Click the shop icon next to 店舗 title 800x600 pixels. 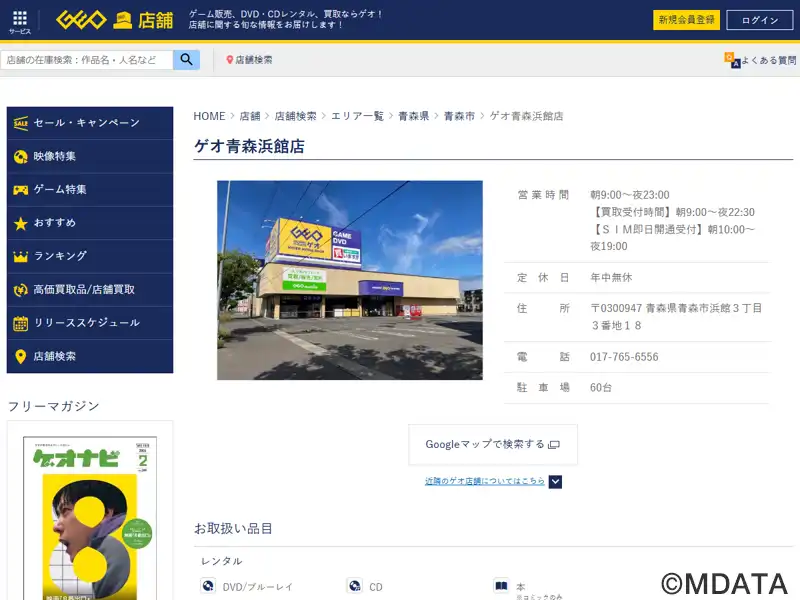tap(122, 20)
